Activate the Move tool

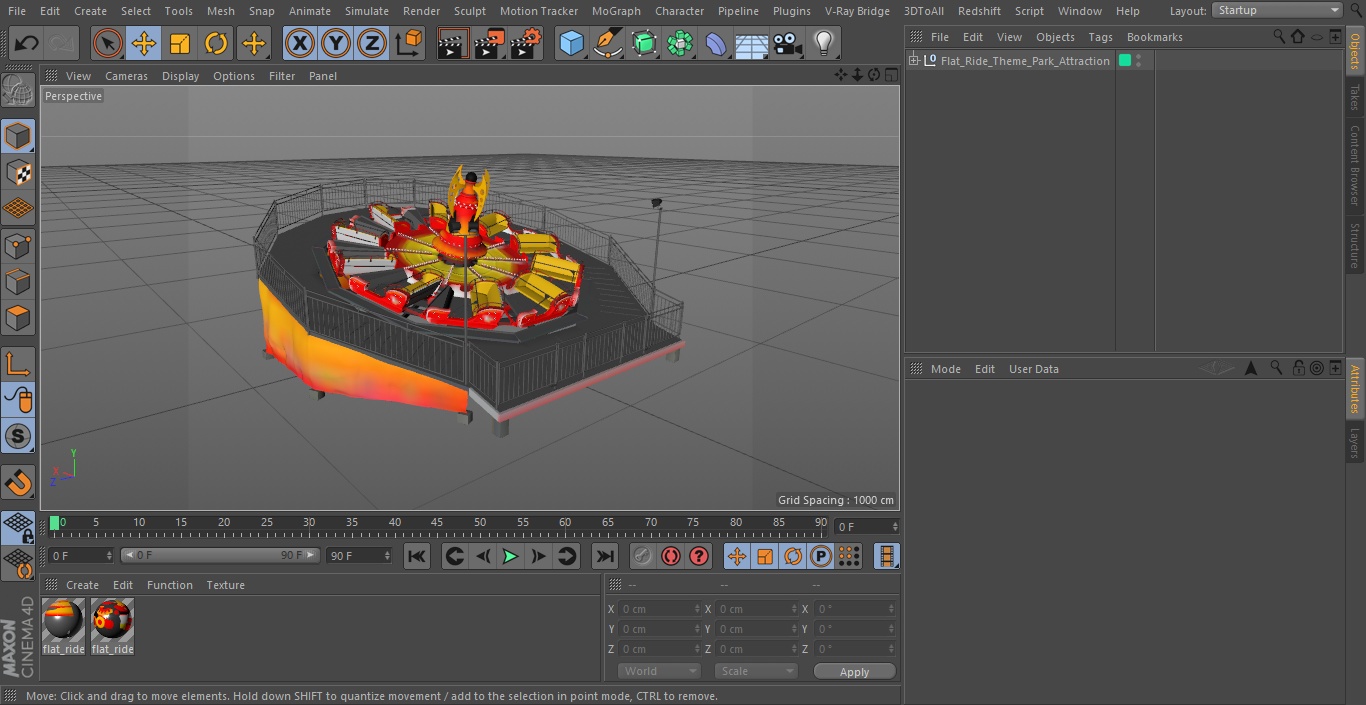pyautogui.click(x=144, y=44)
